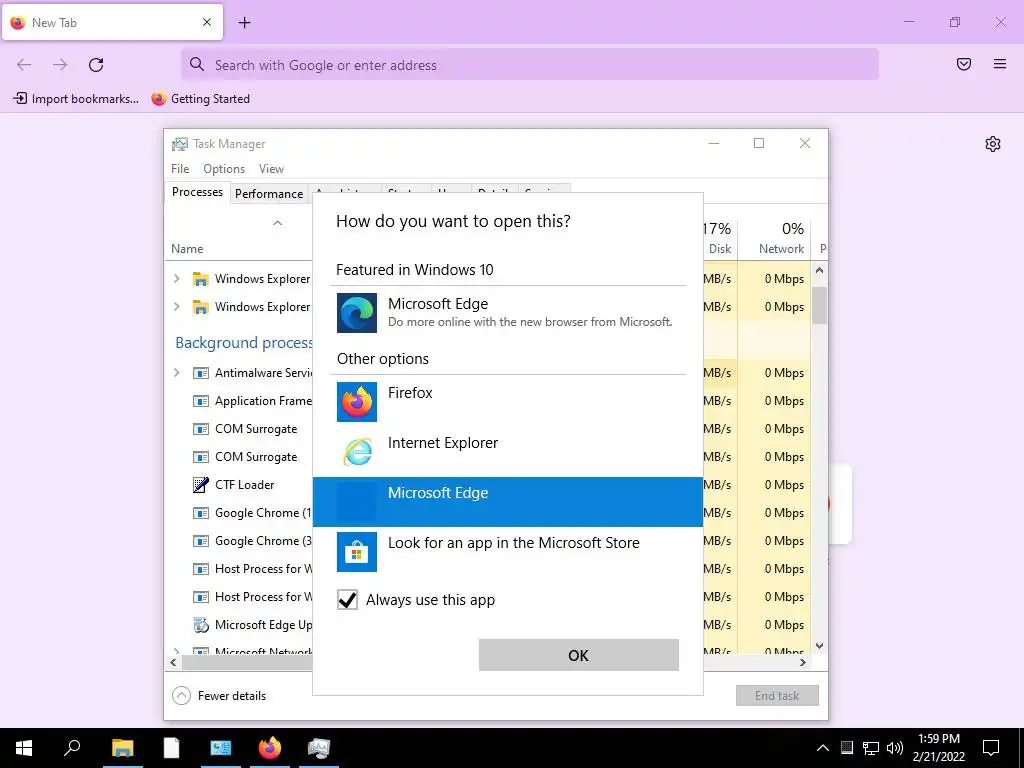Focus the Firefox address search field
Screen dimensions: 1024x768
click(x=530, y=65)
